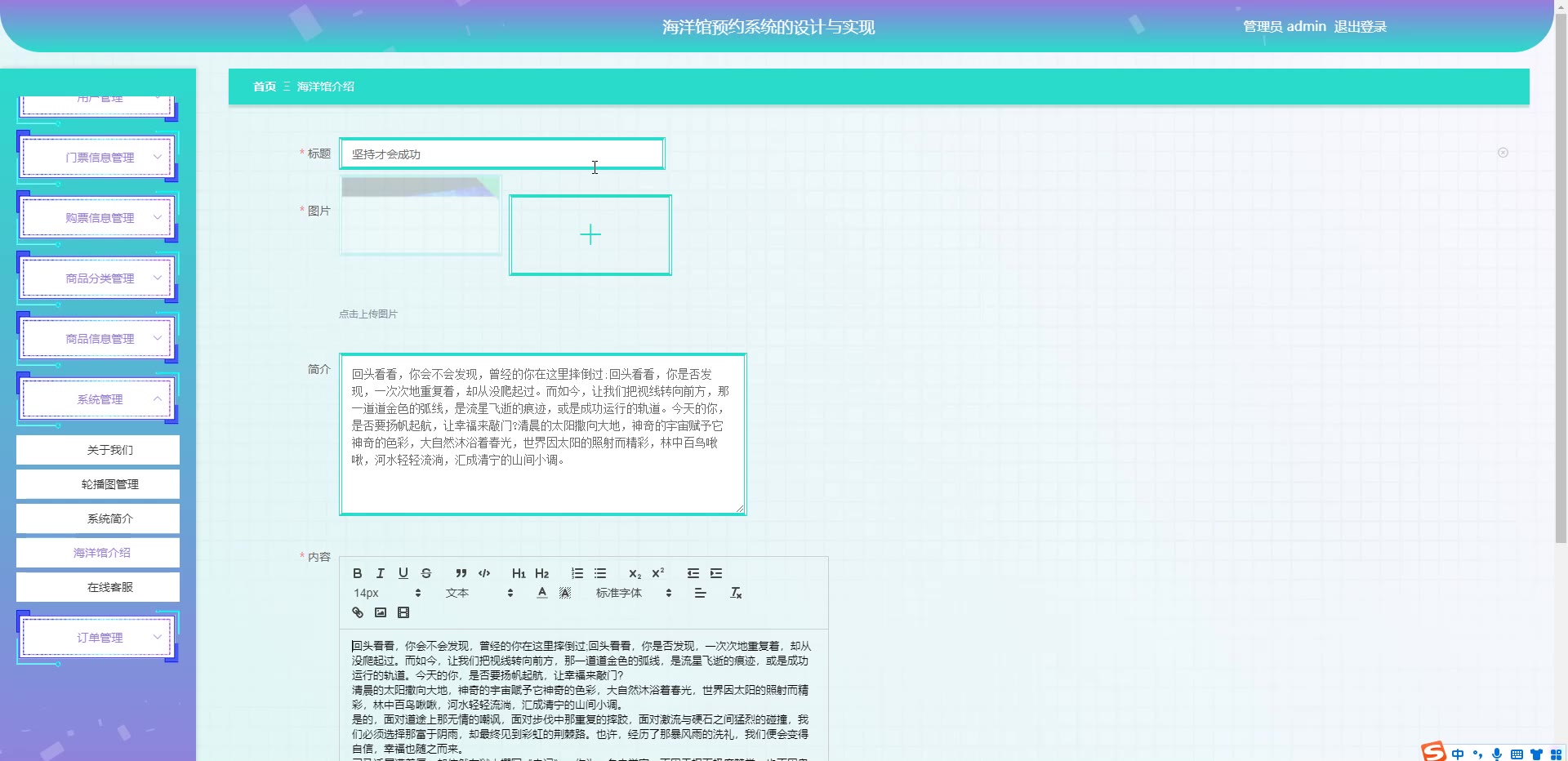Image resolution: width=1568 pixels, height=761 pixels.
Task: Click the uploaded image thumbnail
Action: pos(421,216)
